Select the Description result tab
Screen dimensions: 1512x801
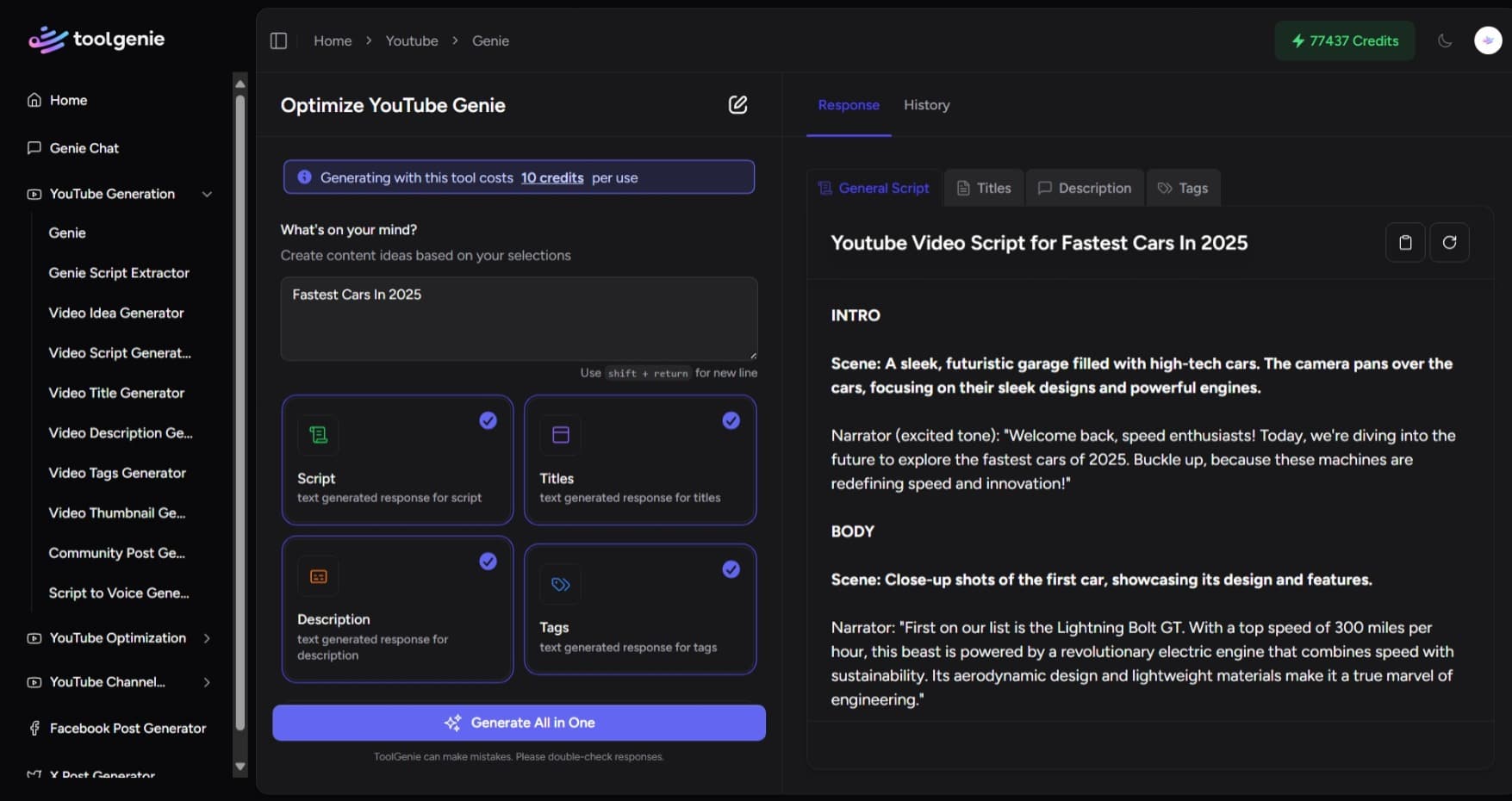1085,188
